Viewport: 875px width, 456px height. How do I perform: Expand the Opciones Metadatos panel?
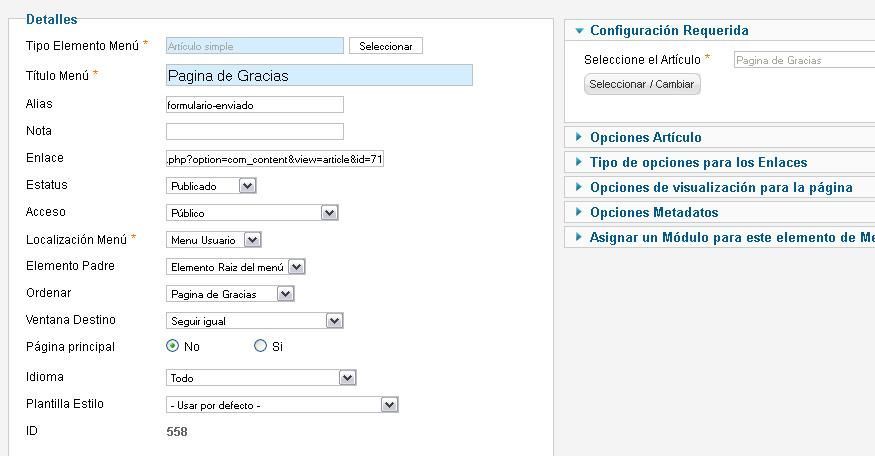(x=654, y=212)
